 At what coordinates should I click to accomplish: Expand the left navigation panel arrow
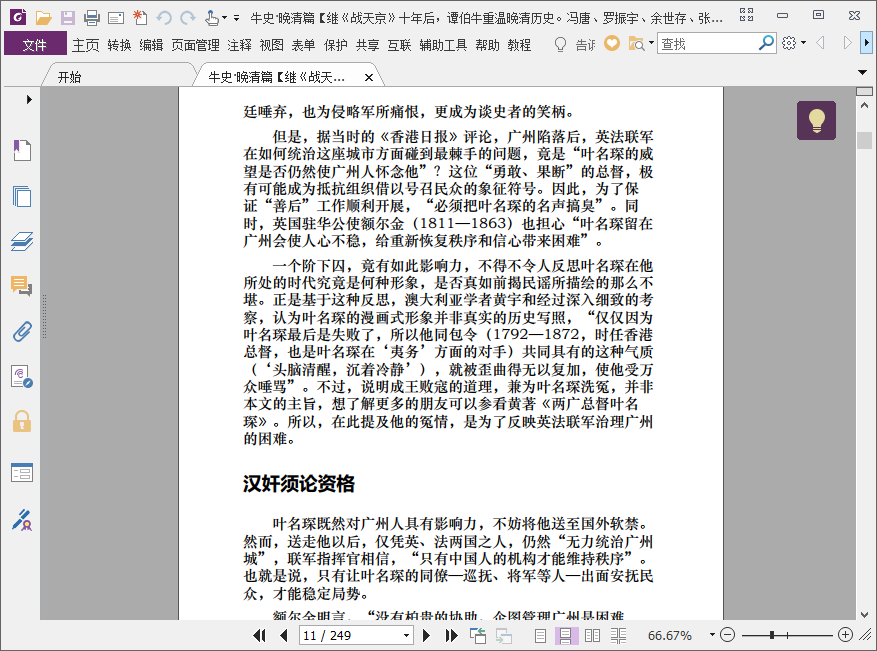click(29, 100)
